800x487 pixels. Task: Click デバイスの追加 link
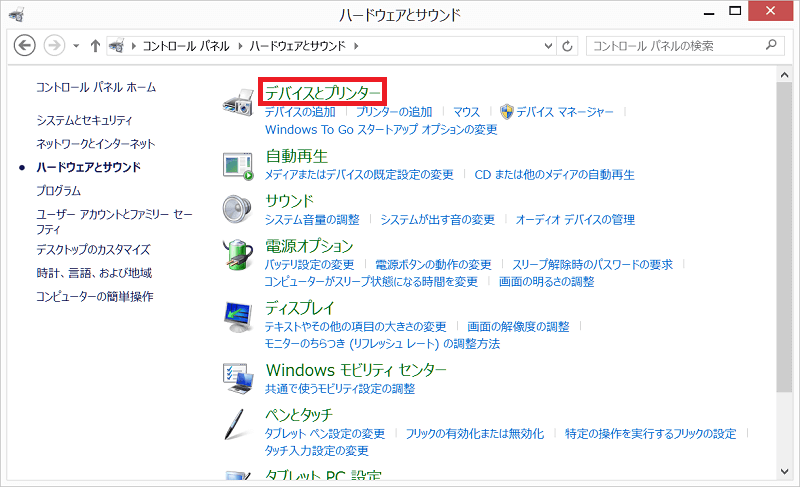coord(300,112)
